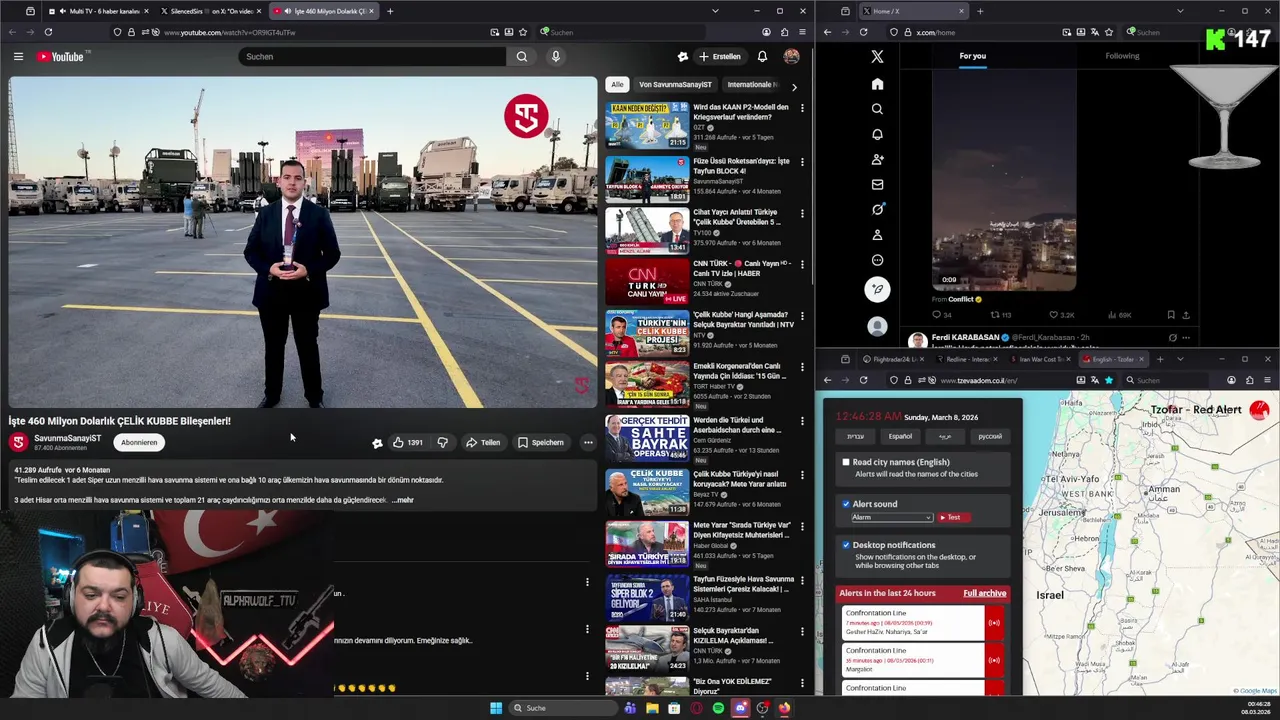Open X Messages envelope icon
Viewport: 1280px width, 720px height.
[877, 184]
